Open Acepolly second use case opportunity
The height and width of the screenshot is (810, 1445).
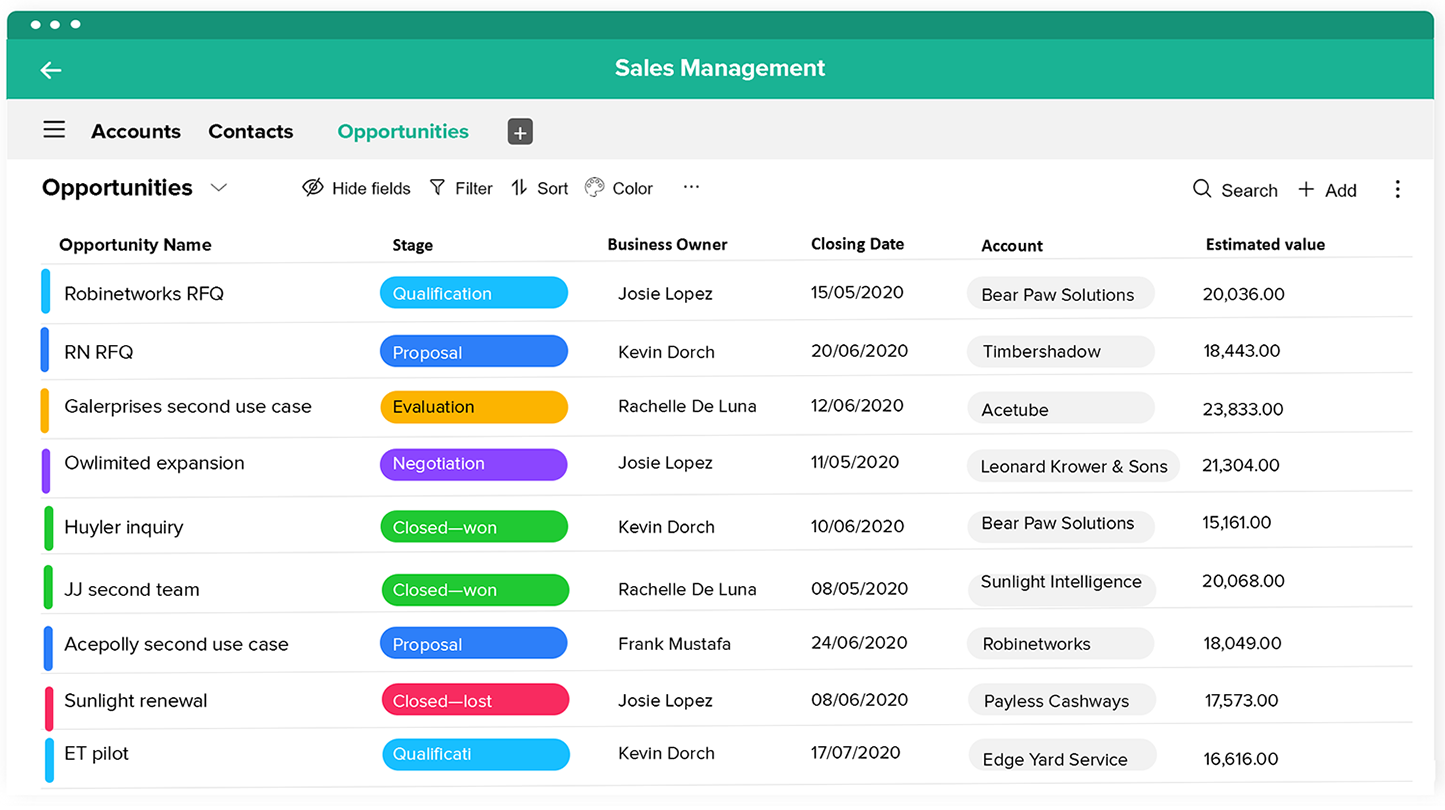click(176, 645)
